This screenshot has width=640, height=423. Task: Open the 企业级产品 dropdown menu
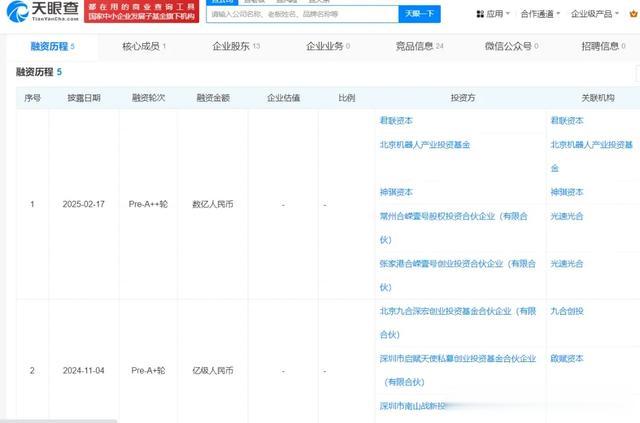tap(595, 14)
